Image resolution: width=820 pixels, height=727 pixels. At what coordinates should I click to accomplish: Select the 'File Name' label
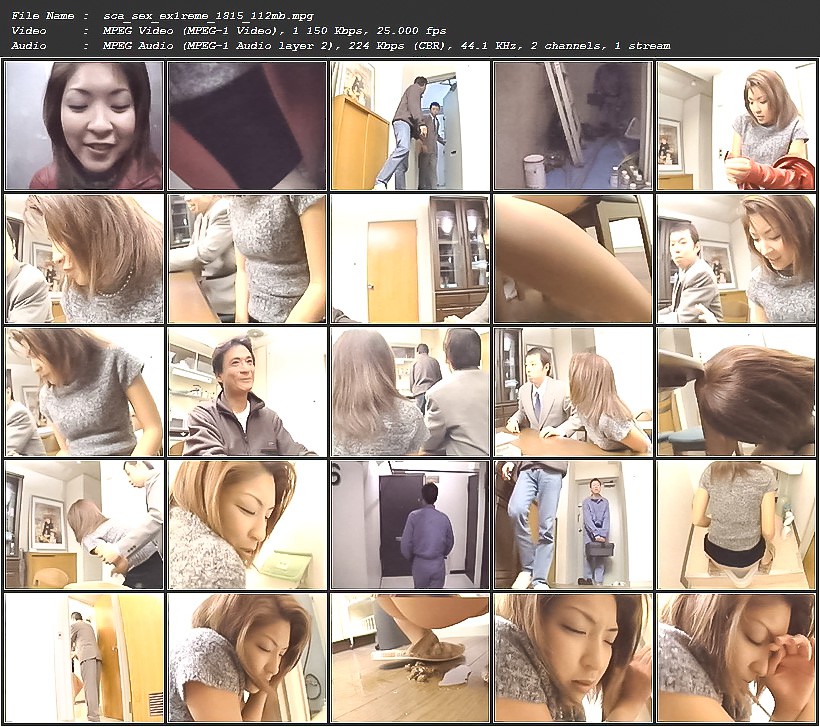(x=42, y=16)
